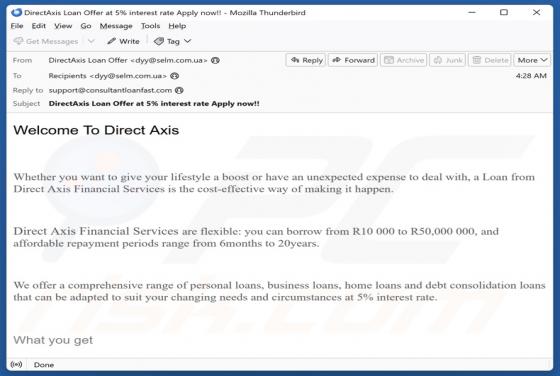This screenshot has width=560, height=376.
Task: Open the Go menu
Action: point(86,26)
